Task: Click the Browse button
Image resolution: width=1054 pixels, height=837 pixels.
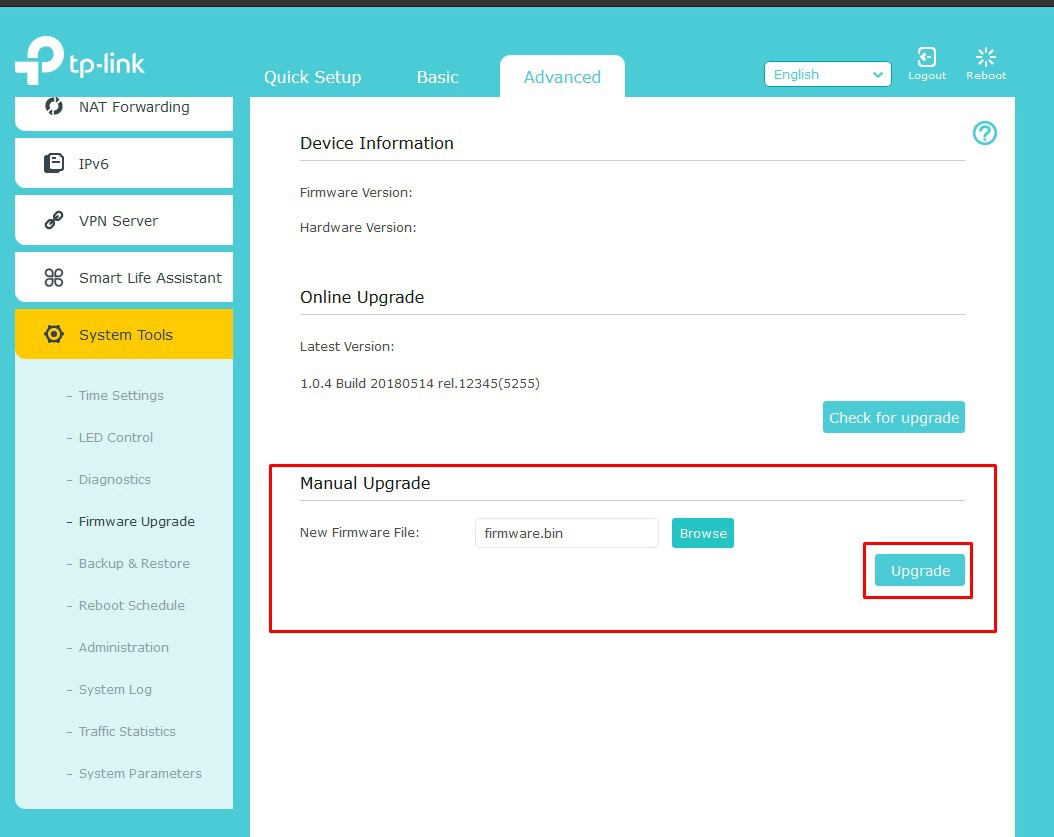Action: (702, 533)
